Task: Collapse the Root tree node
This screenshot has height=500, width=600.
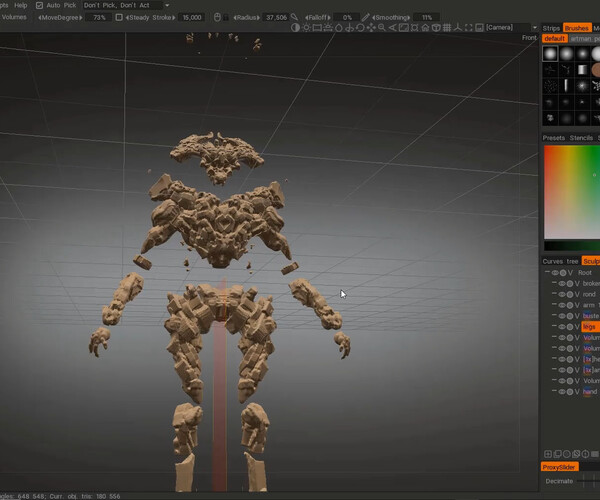Action: pos(547,272)
